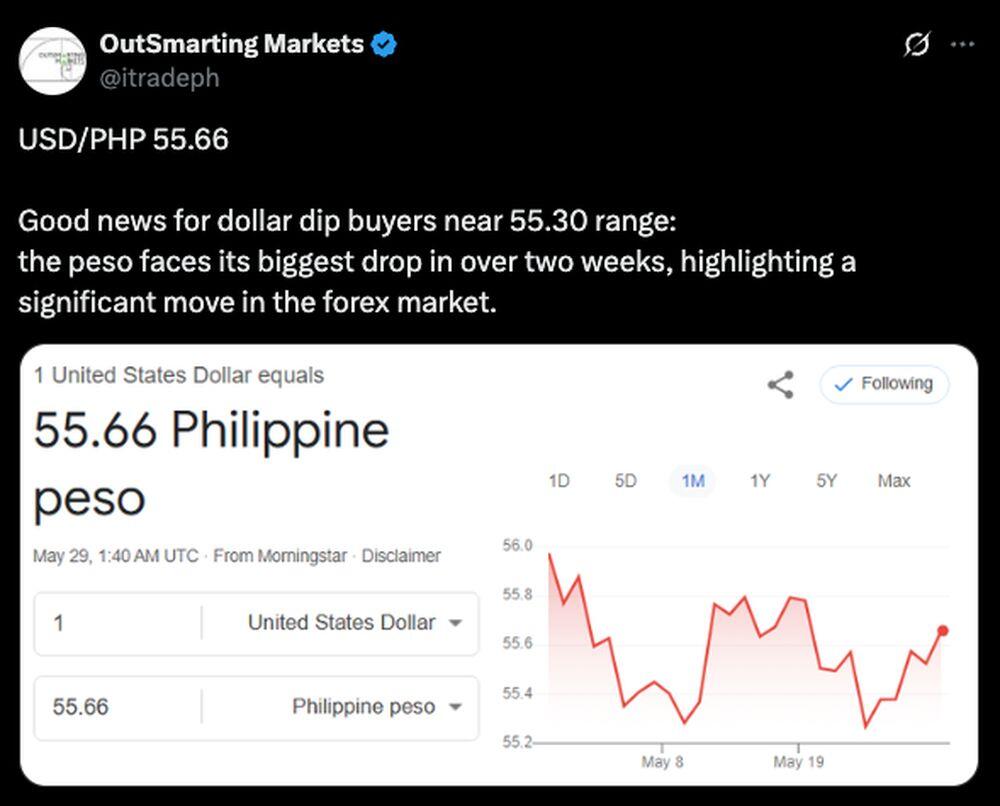1000x806 pixels.
Task: Click the OutSmarting Markets profile avatar
Action: [52, 60]
